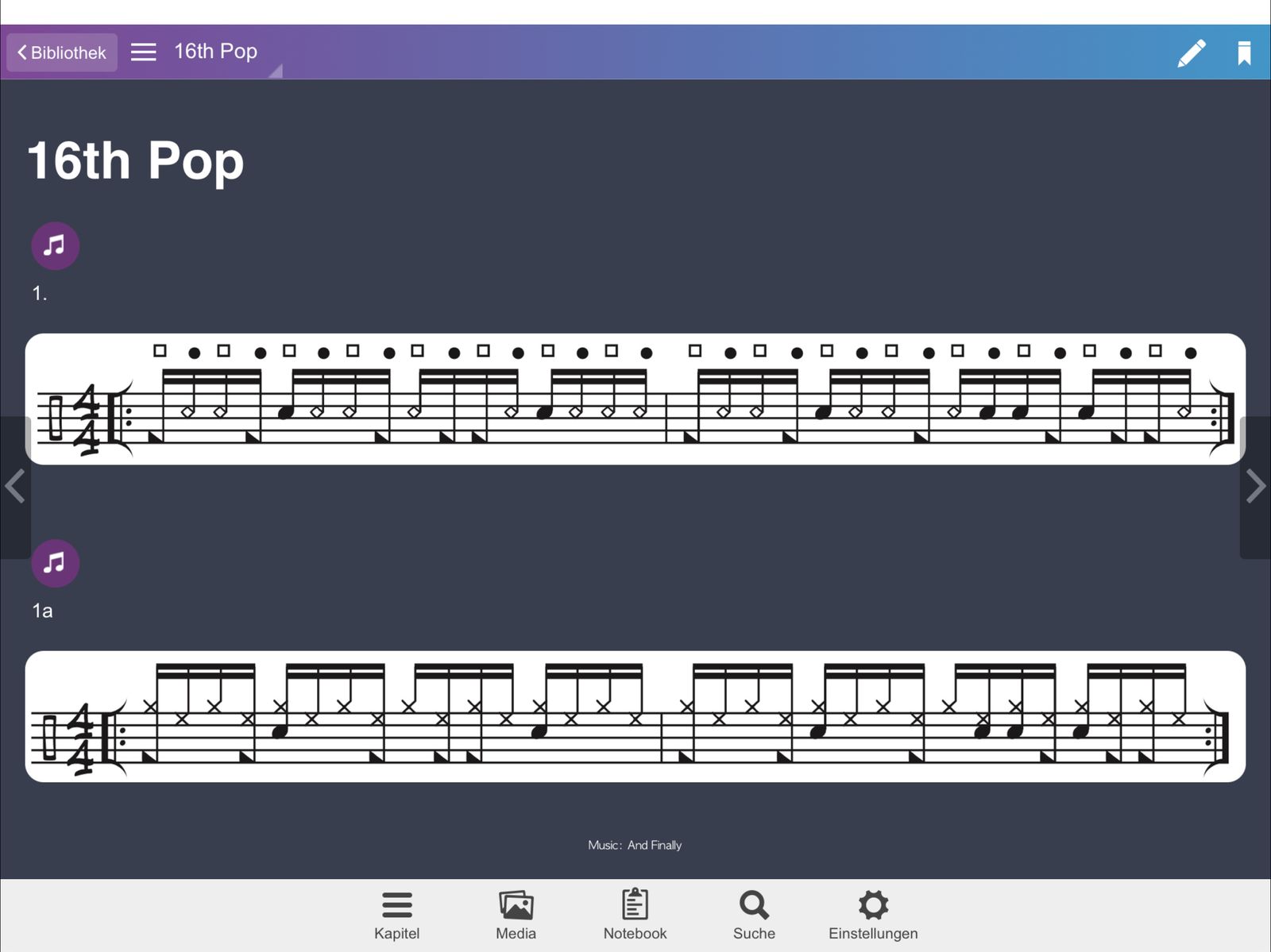
Task: Go to the next page arrow
Action: click(x=1255, y=487)
